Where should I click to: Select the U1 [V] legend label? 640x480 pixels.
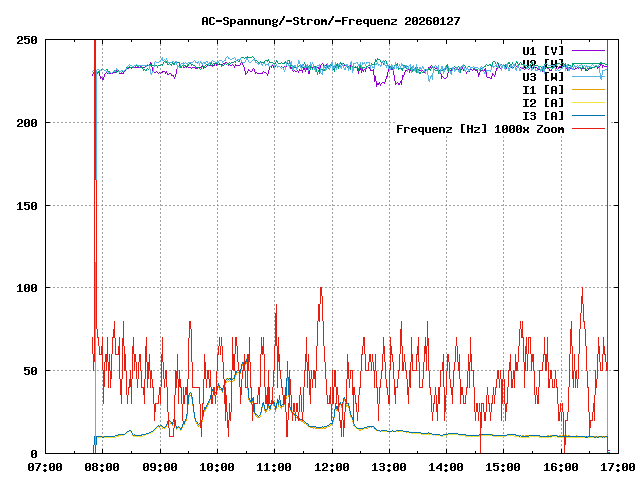[x=543, y=50]
